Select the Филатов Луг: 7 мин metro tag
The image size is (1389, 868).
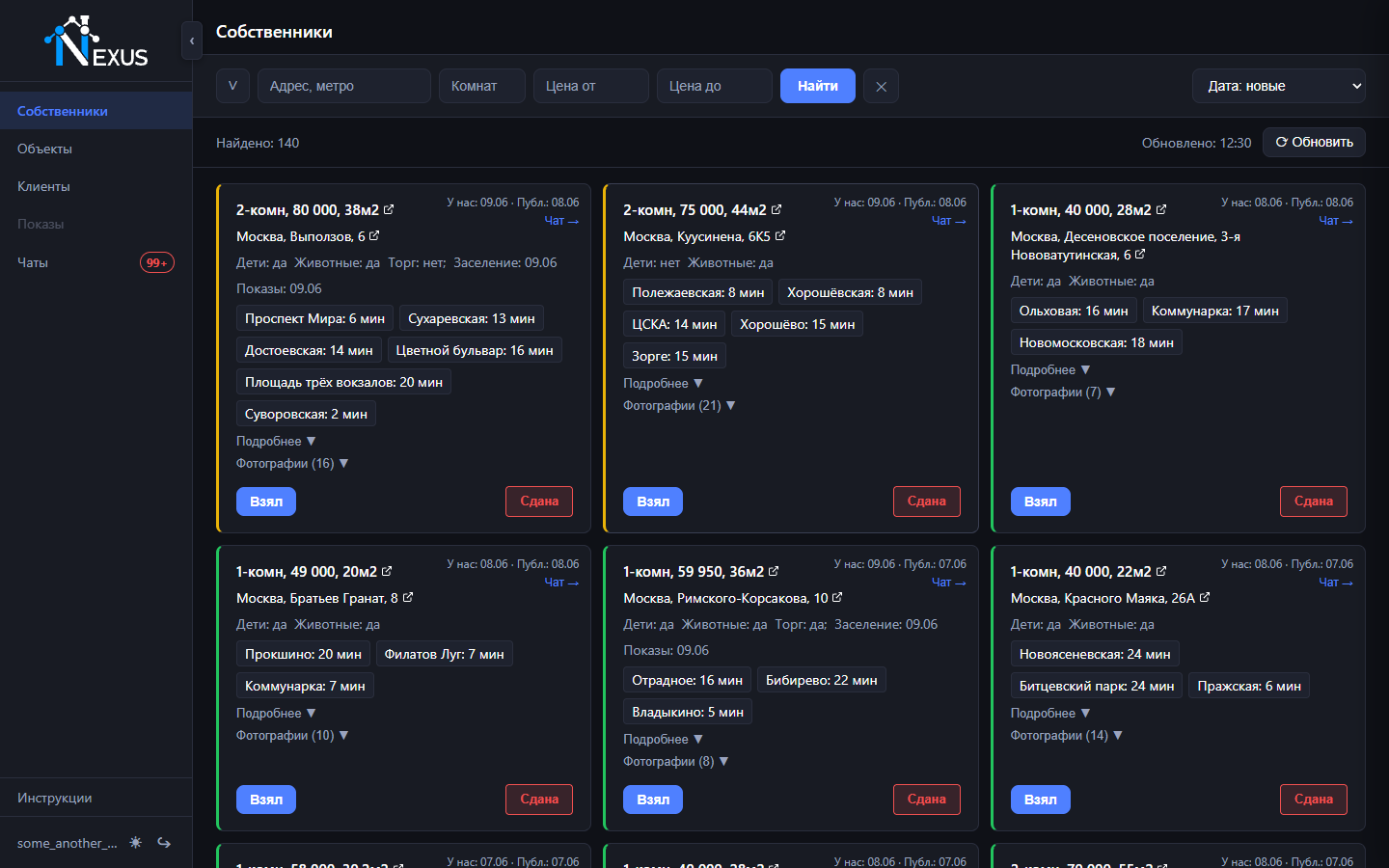point(444,654)
